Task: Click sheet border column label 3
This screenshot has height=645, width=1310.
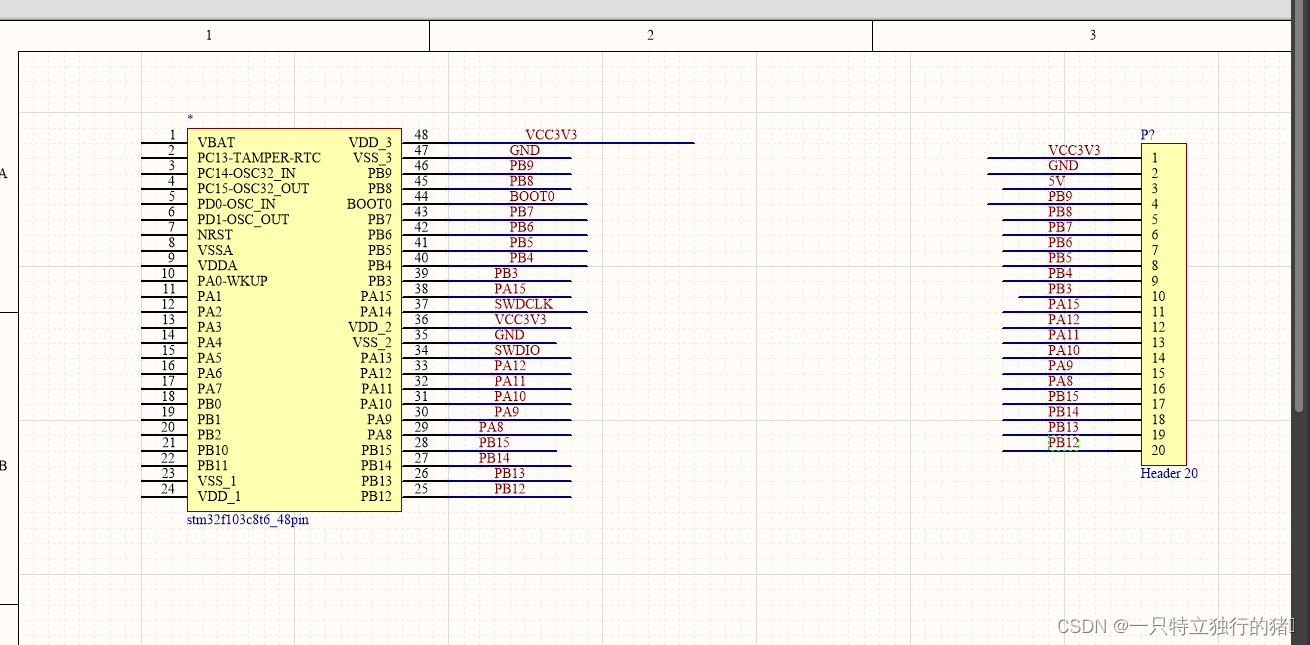Action: (x=1092, y=35)
